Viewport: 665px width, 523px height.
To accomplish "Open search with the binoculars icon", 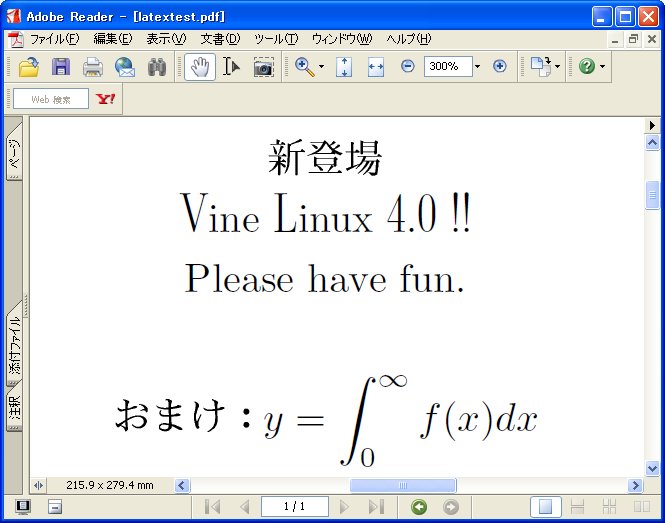I will click(x=157, y=67).
